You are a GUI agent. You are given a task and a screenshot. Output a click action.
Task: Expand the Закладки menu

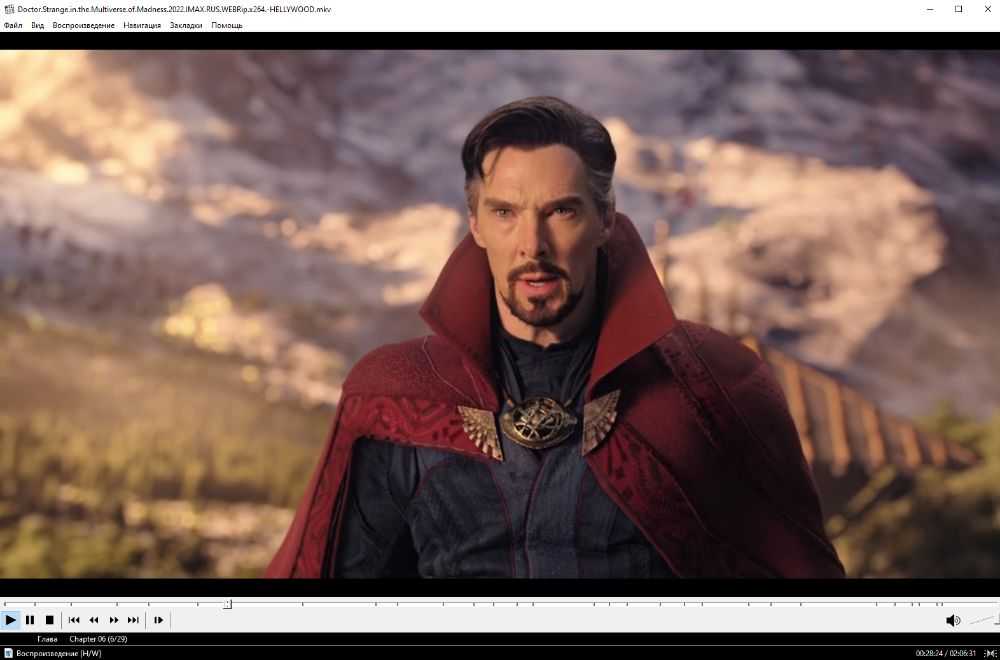(x=186, y=25)
